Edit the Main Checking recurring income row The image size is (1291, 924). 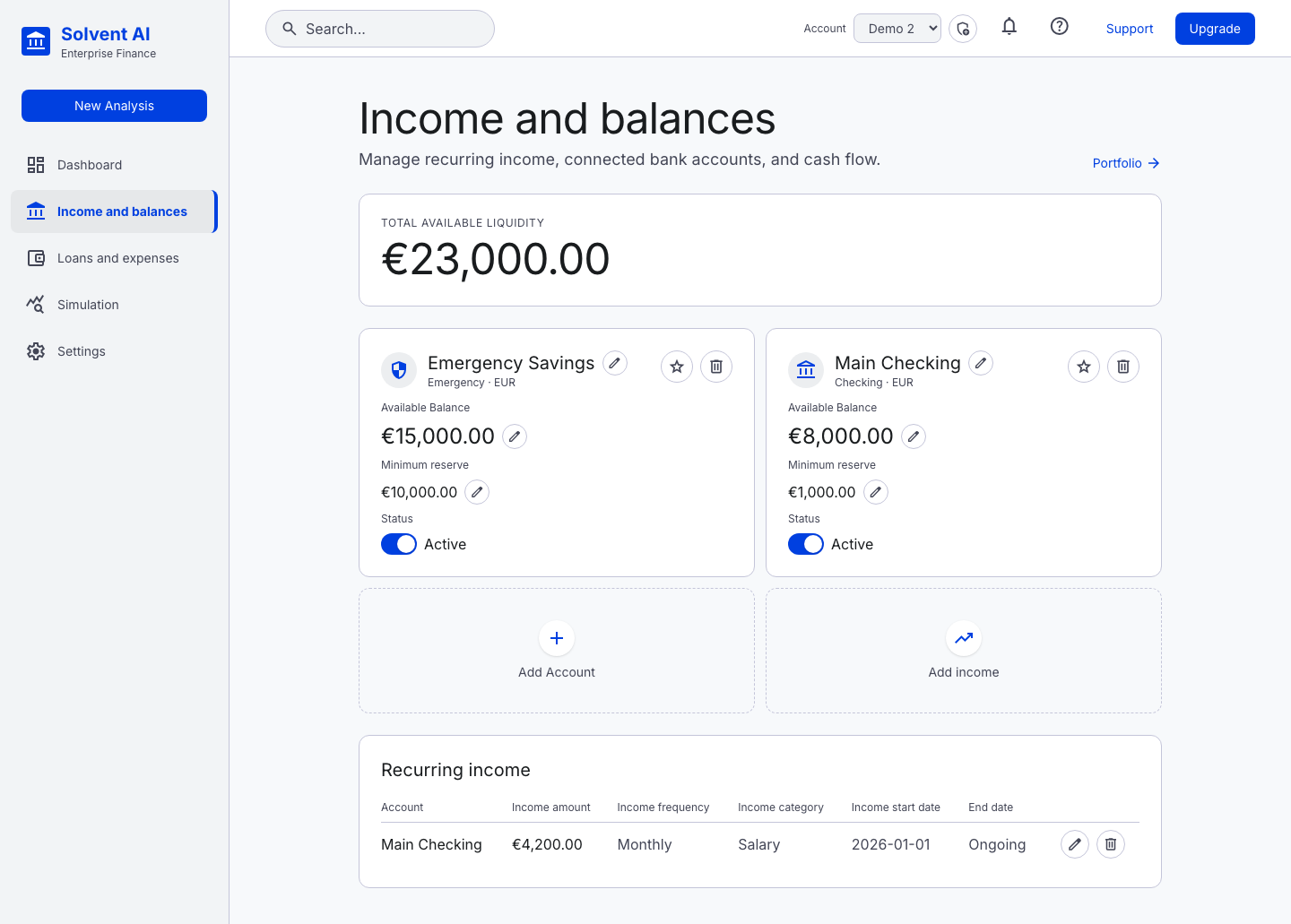[x=1075, y=844]
